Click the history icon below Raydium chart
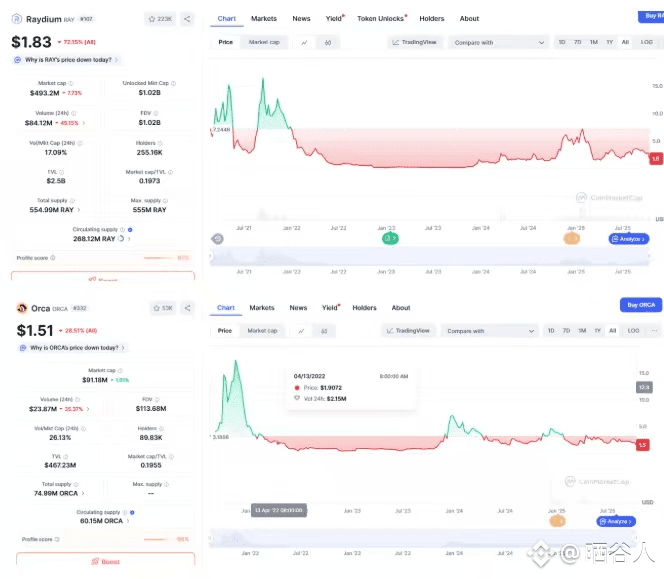The height and width of the screenshot is (579, 664). pos(217,239)
